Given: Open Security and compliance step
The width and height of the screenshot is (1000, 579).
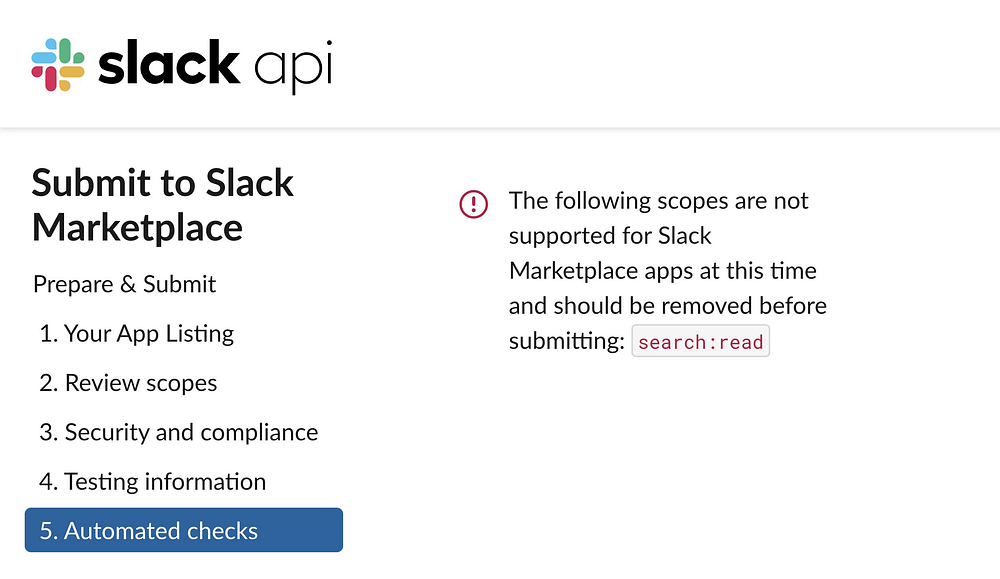Looking at the screenshot, I should click(179, 432).
